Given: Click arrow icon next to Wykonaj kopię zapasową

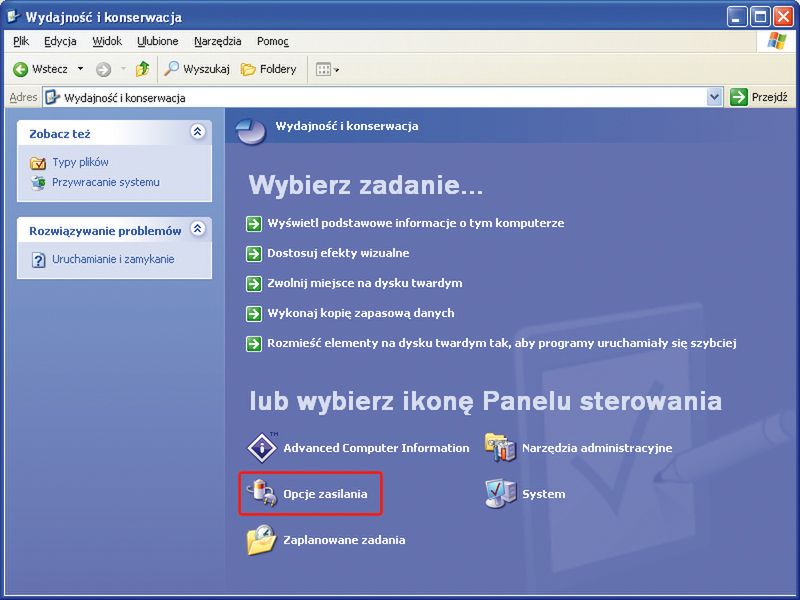Looking at the screenshot, I should (x=254, y=314).
